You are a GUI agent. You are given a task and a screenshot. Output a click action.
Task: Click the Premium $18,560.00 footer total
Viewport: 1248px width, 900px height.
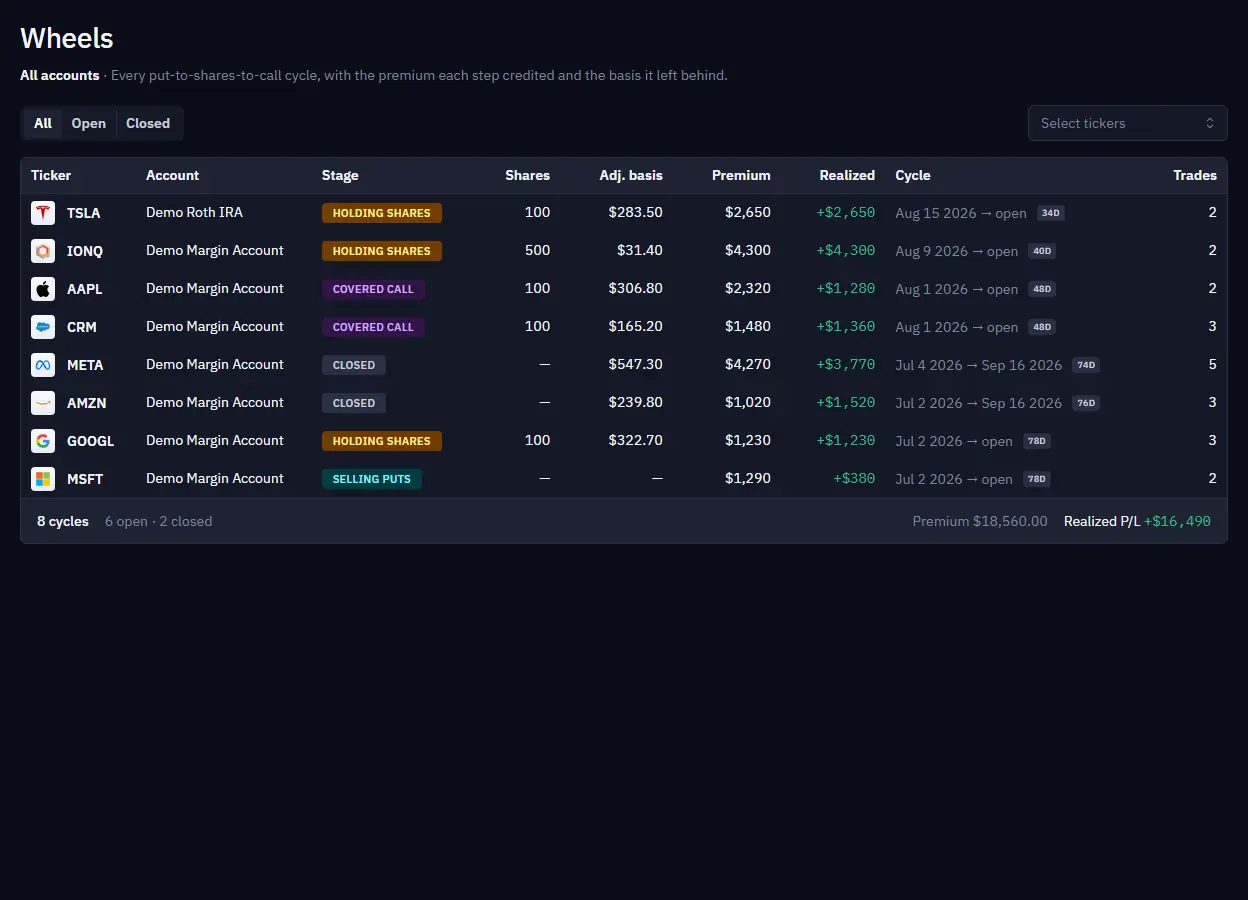pyautogui.click(x=980, y=521)
